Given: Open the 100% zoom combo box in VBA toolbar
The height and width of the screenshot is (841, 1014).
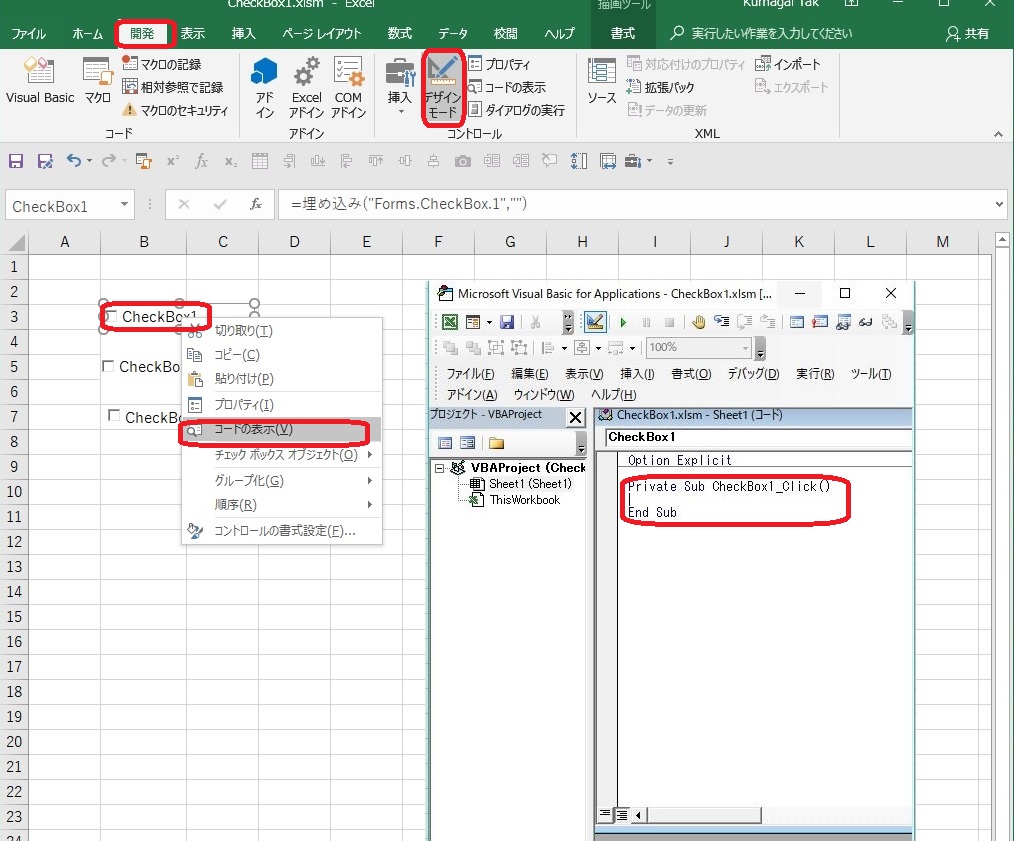Looking at the screenshot, I should tap(699, 347).
